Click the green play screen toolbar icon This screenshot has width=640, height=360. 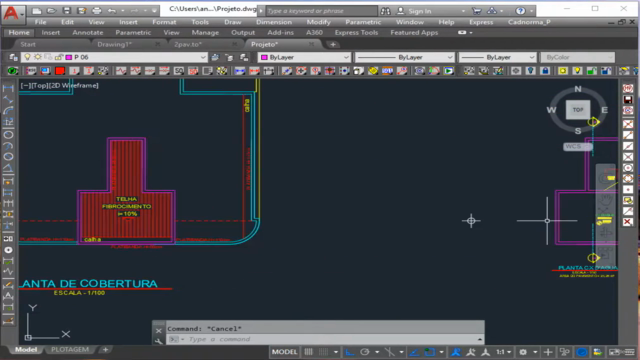[x=449, y=71]
